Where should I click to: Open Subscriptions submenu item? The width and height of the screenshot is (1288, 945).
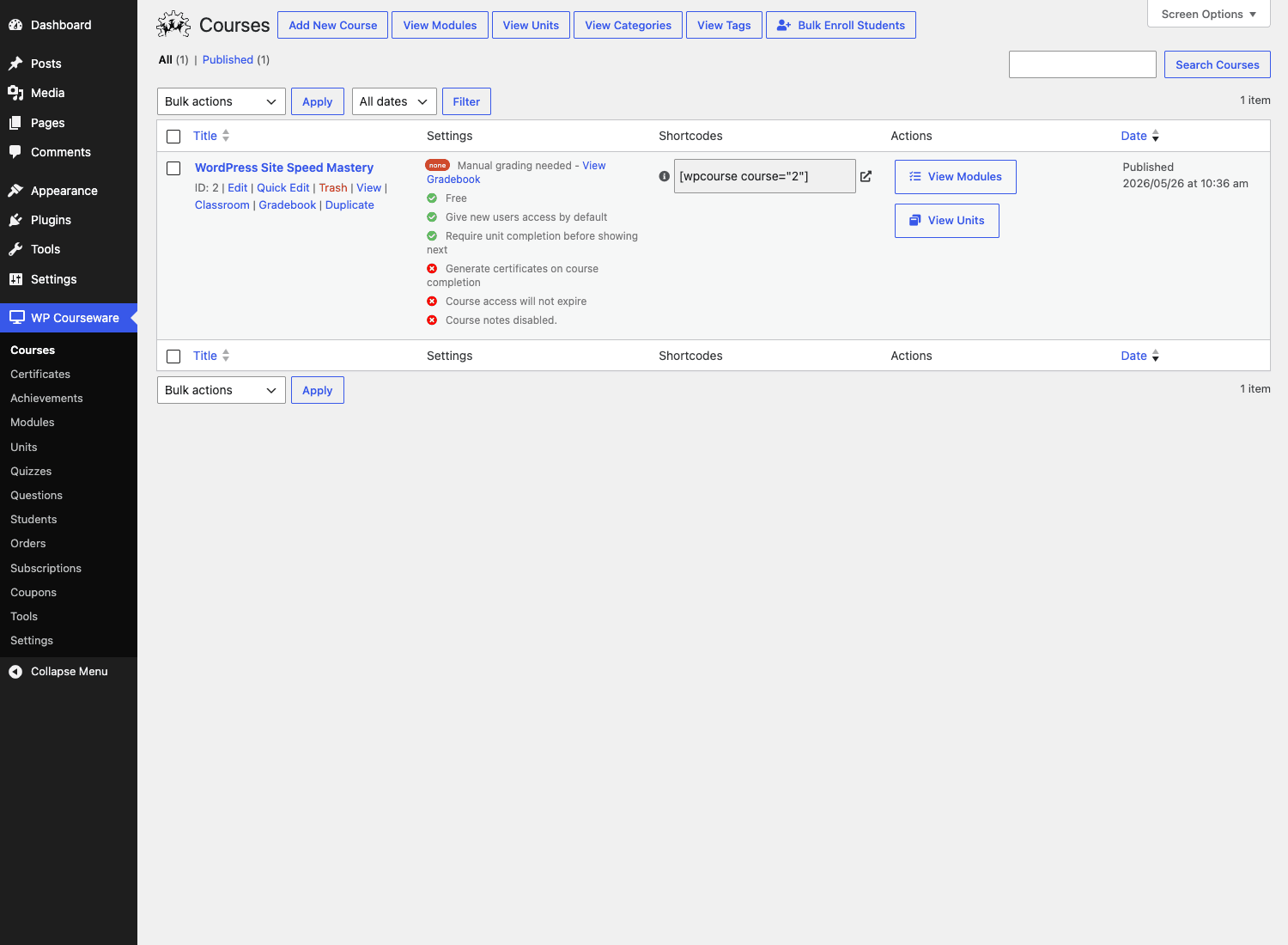[46, 569]
